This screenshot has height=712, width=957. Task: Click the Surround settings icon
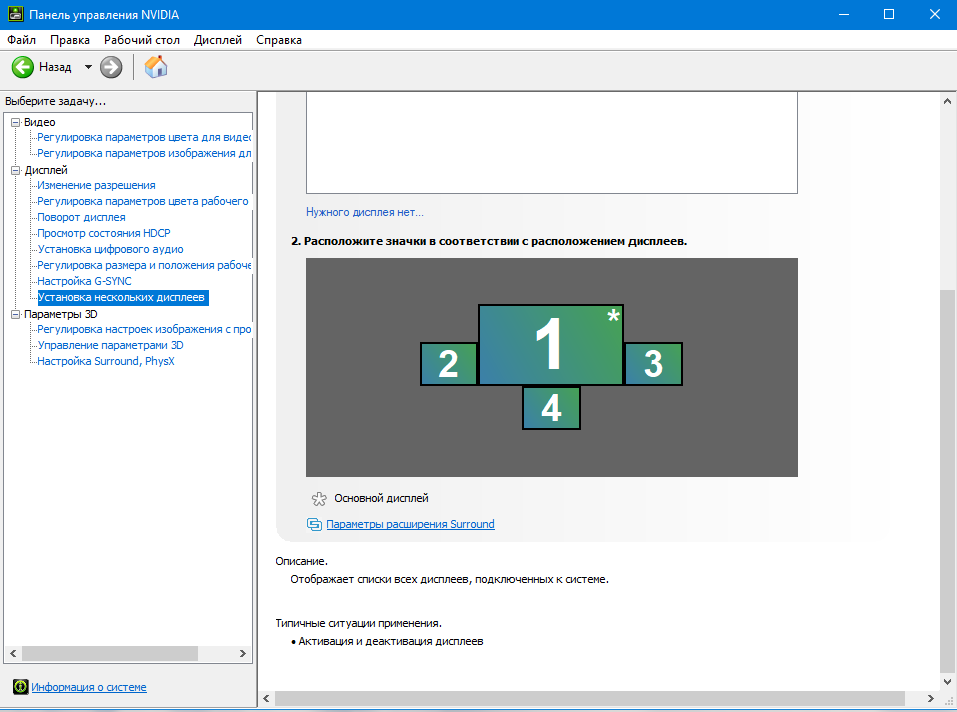pyautogui.click(x=314, y=524)
